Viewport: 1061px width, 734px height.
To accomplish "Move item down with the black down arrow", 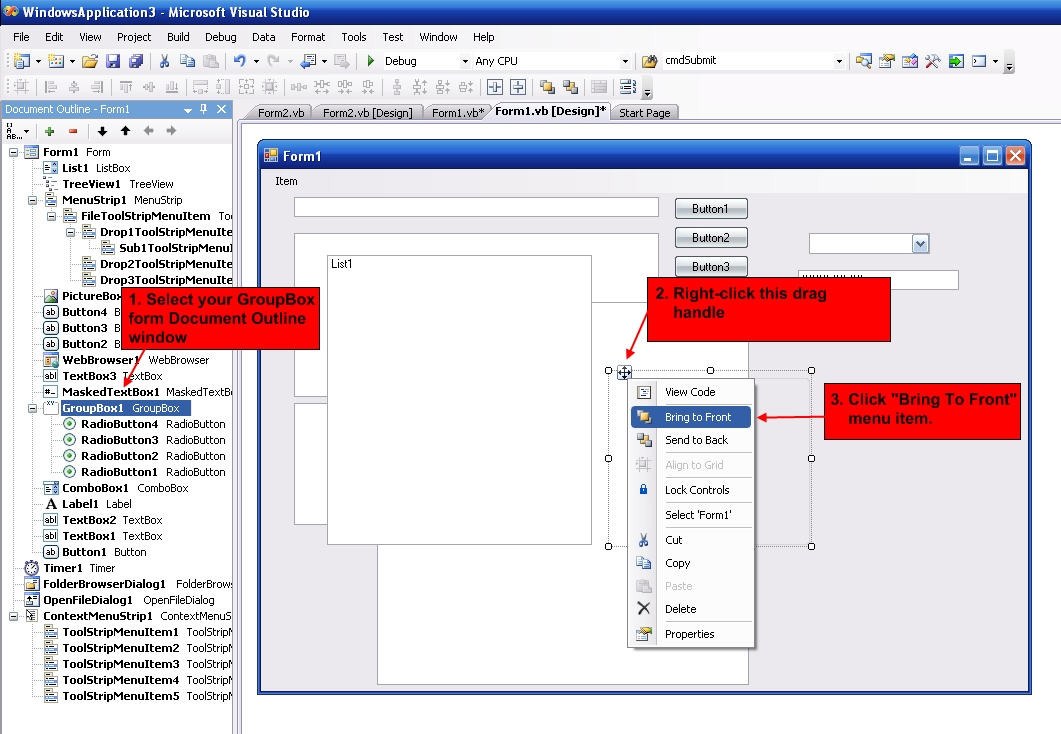I will (x=102, y=131).
